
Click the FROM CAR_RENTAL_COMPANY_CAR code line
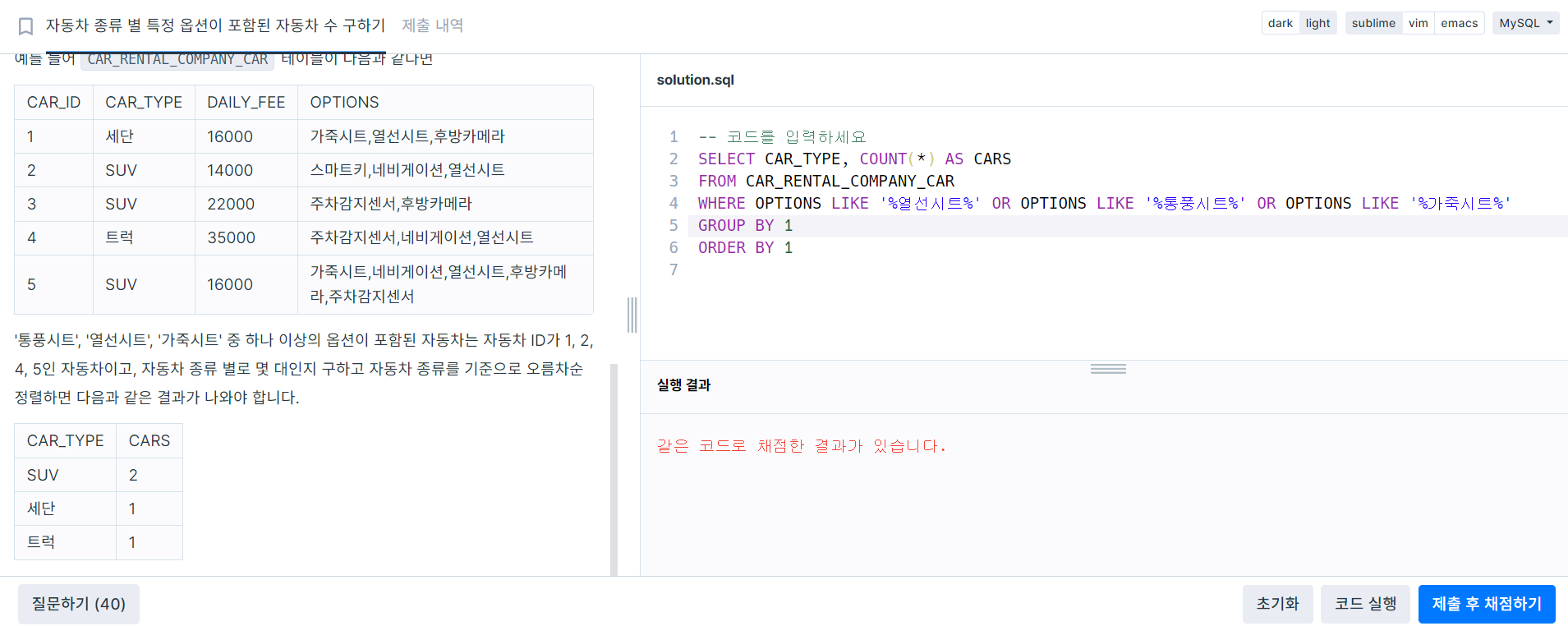pos(825,182)
